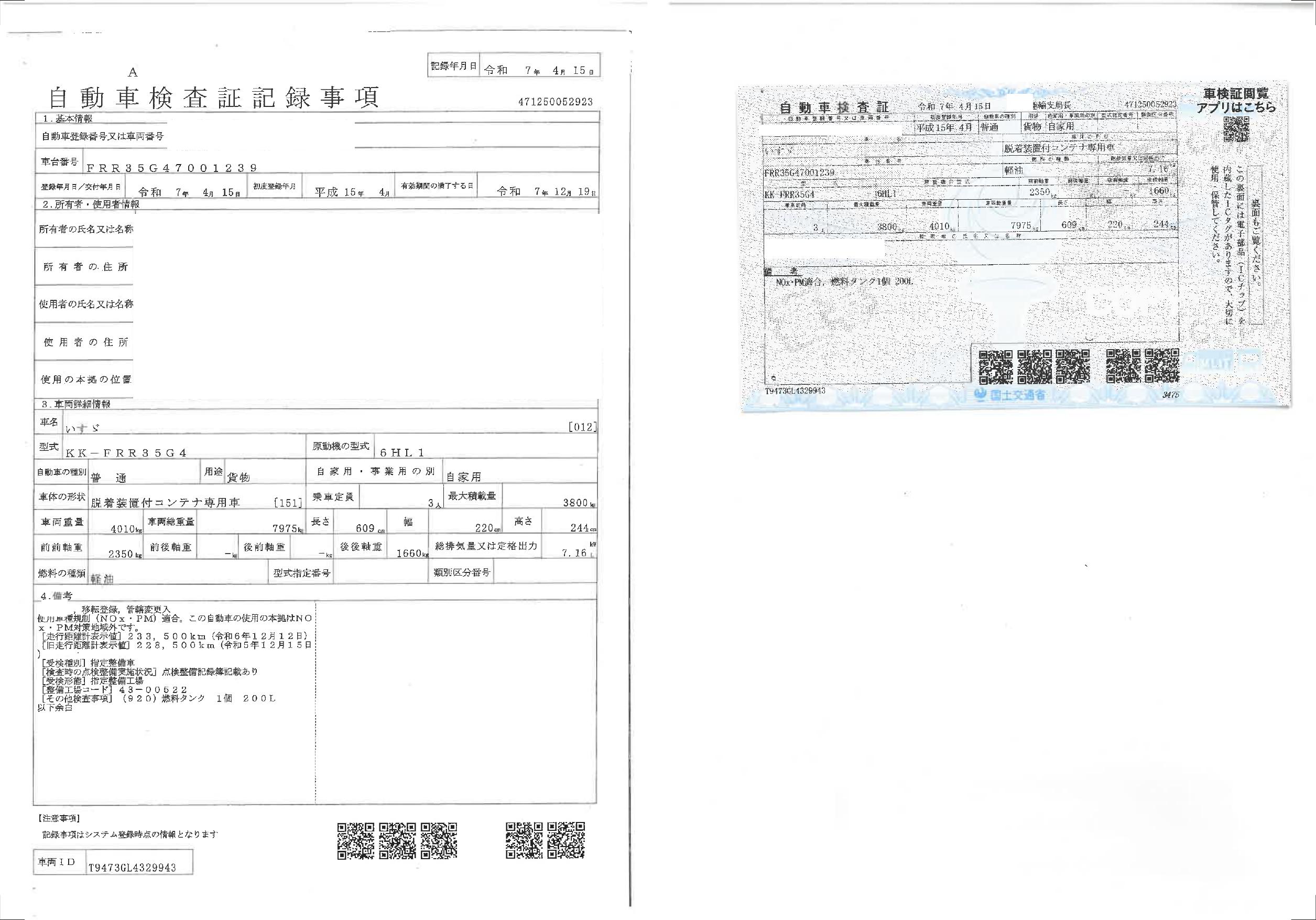This screenshot has width=1316, height=920.
Task: Click the 乗車定員 label
Action: 333,496
